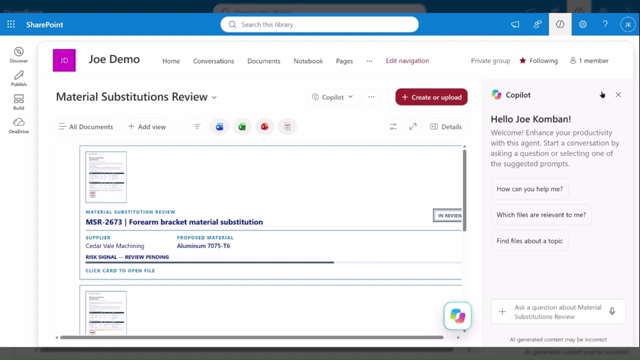Click the JD site logo tile
Viewport: 640px width, 360px height.
point(64,60)
